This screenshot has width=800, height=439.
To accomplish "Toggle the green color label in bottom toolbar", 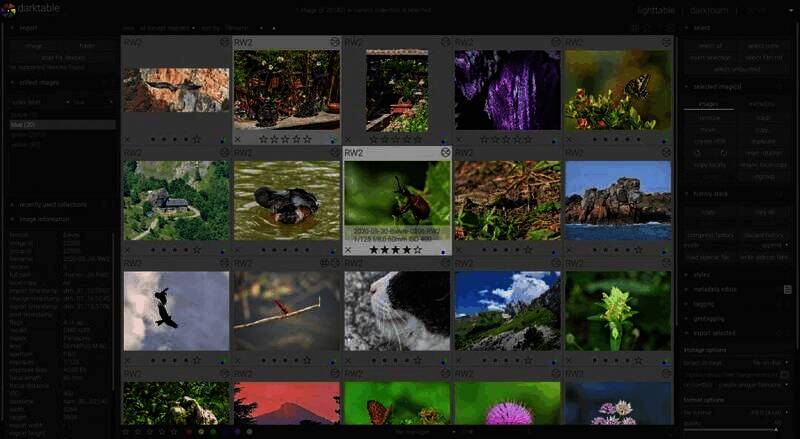I will pyautogui.click(x=212, y=432).
